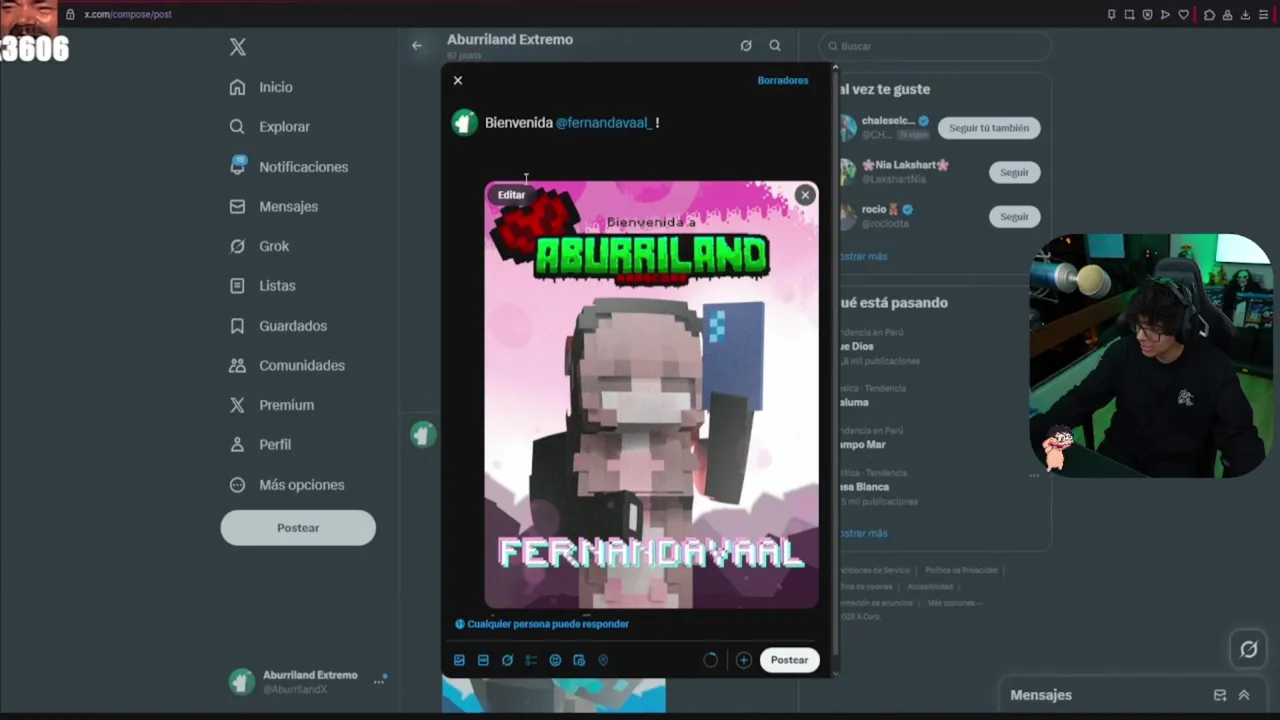Open the Política de Privacidad footer link
Screen dimensions: 1280x720
click(961, 570)
